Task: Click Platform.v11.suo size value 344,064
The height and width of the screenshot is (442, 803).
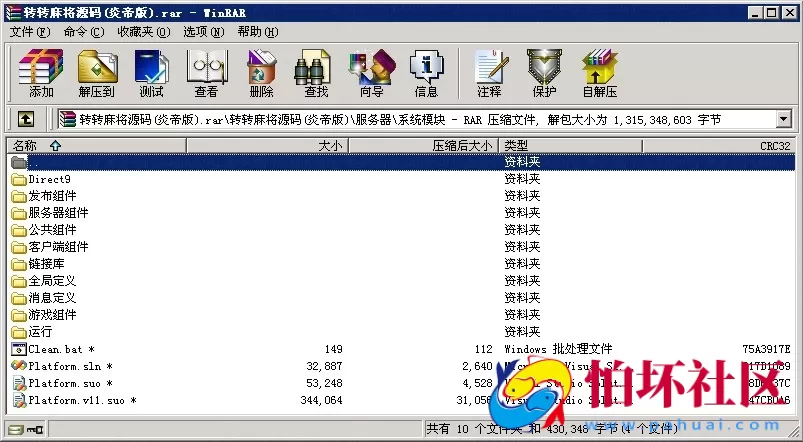Action: pyautogui.click(x=321, y=400)
